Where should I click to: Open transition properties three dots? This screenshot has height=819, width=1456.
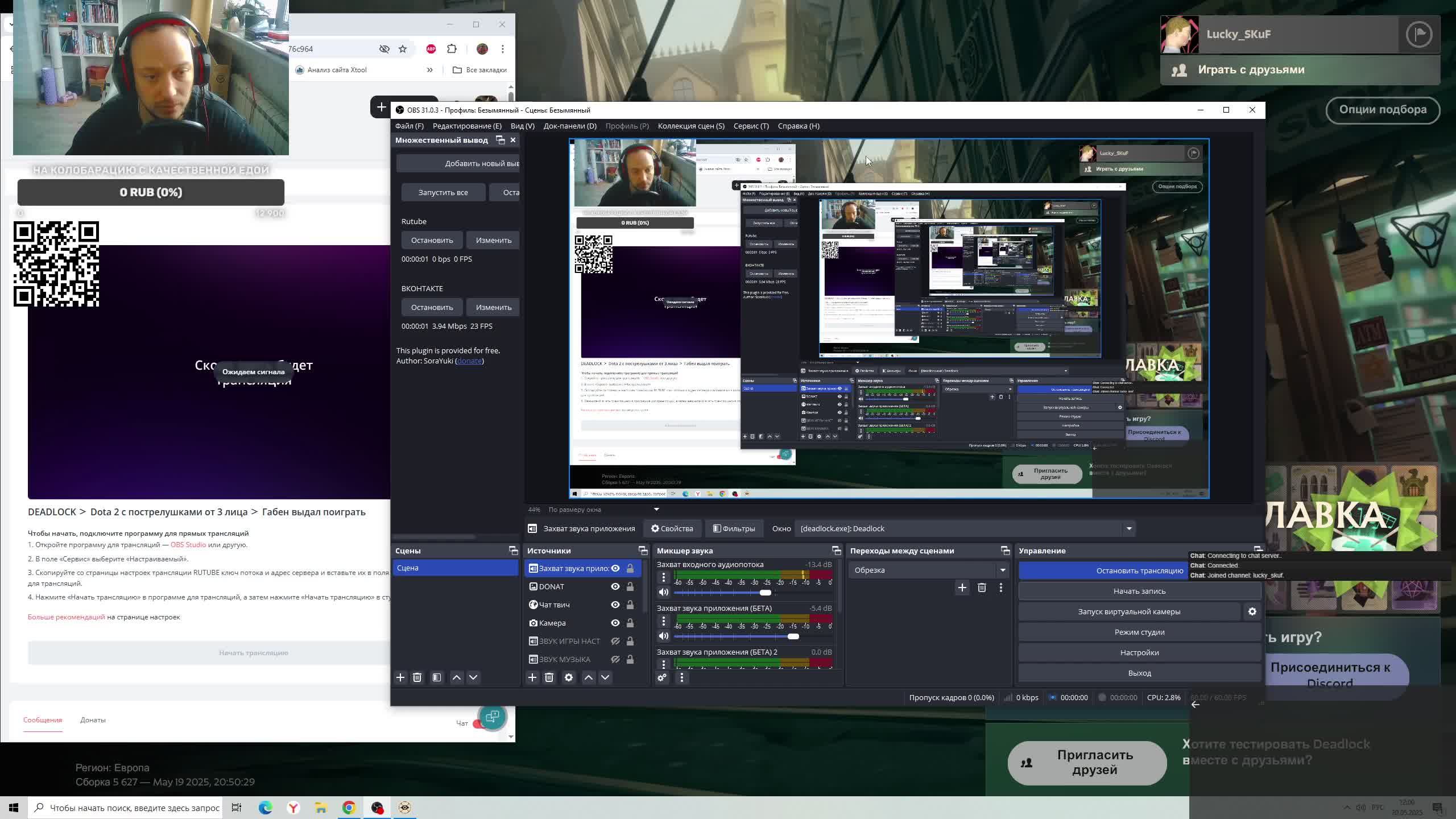1001,588
